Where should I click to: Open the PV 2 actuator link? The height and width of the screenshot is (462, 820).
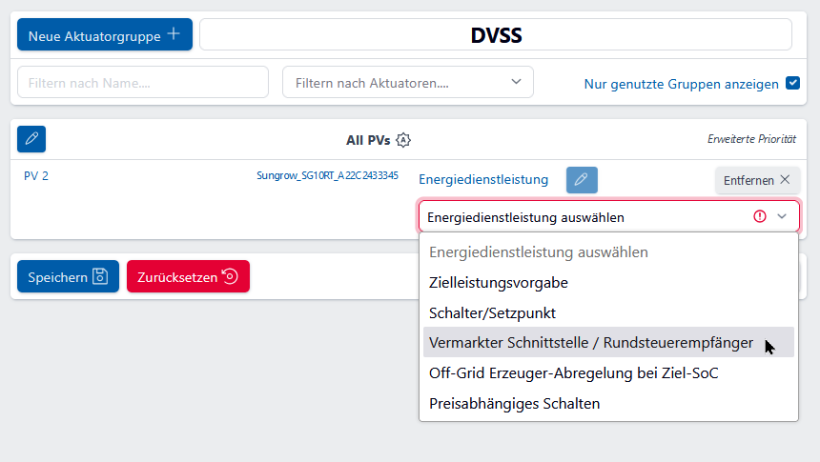click(x=36, y=176)
